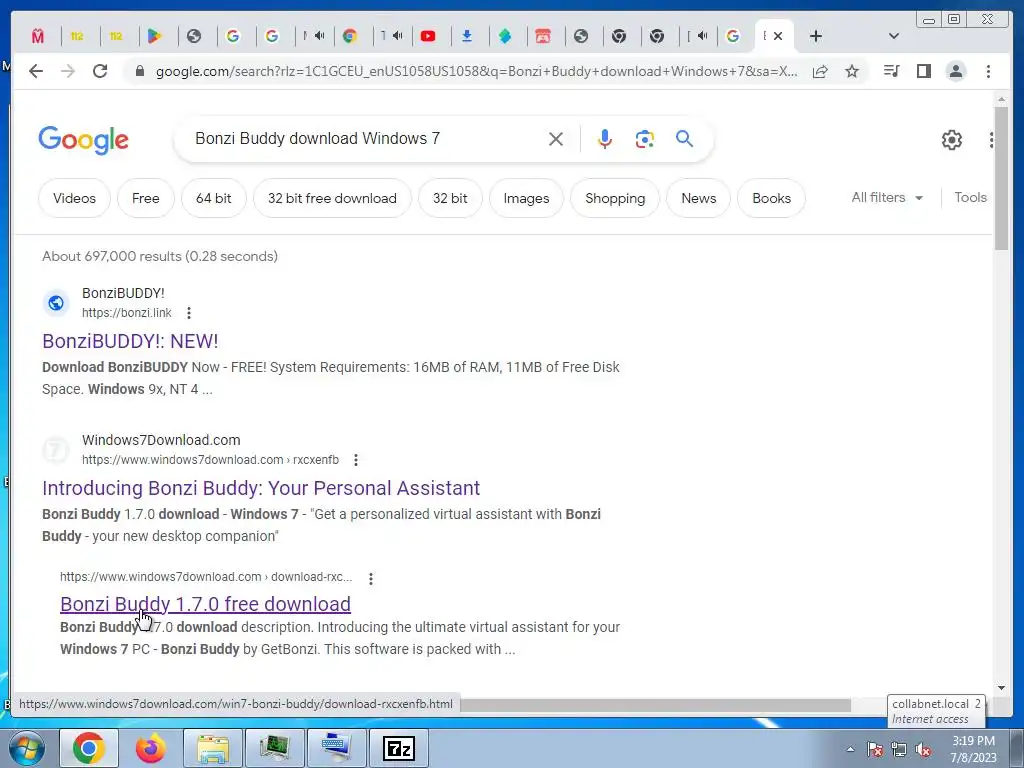This screenshot has width=1024, height=768.
Task: Open the muted volume tray icon
Action: (923, 750)
